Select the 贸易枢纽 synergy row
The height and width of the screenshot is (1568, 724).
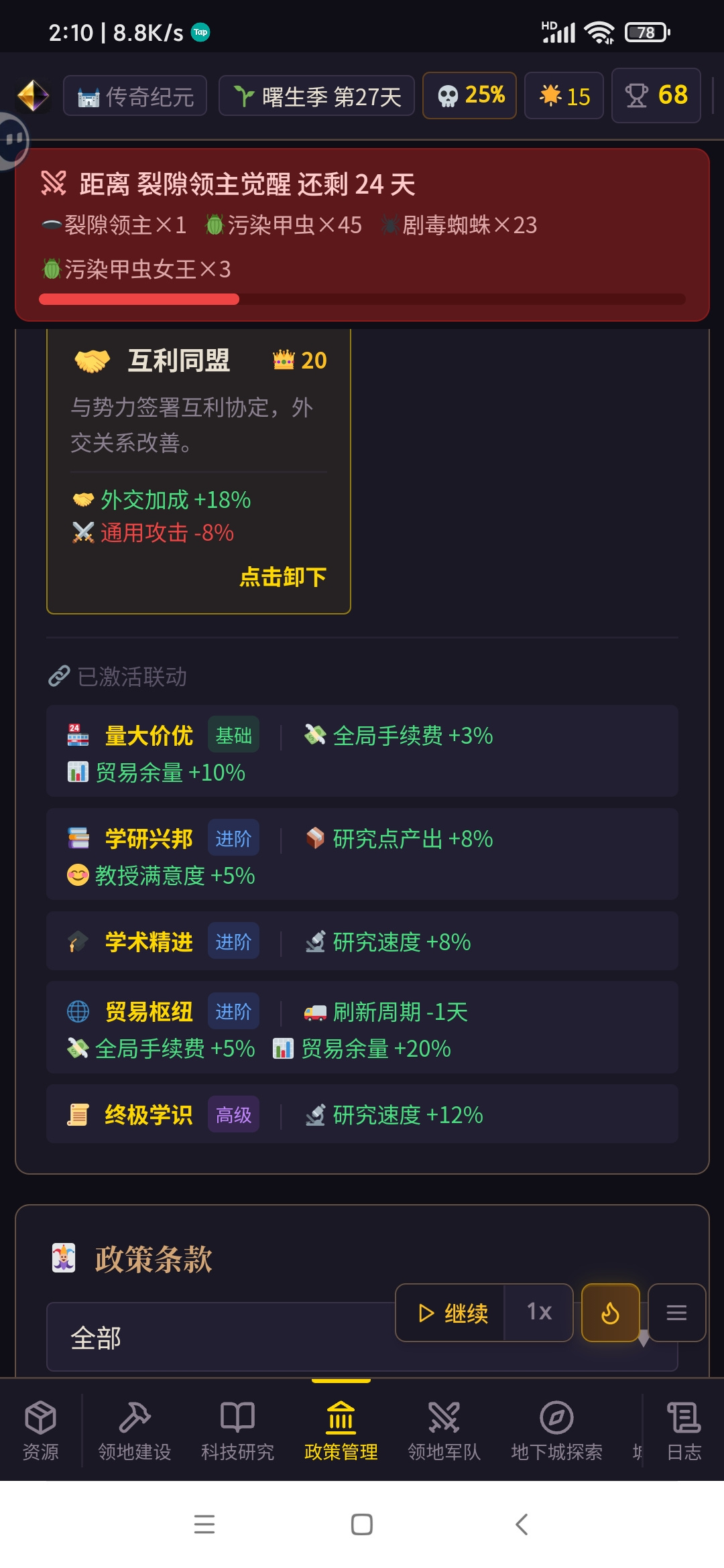click(362, 1027)
